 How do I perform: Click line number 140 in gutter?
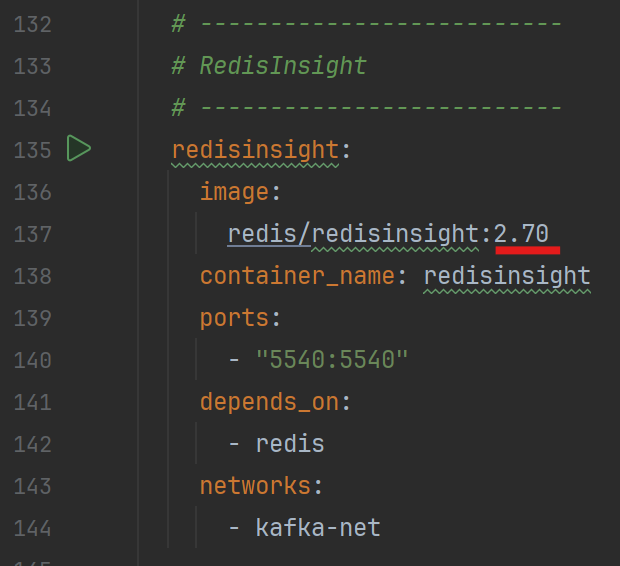32,360
